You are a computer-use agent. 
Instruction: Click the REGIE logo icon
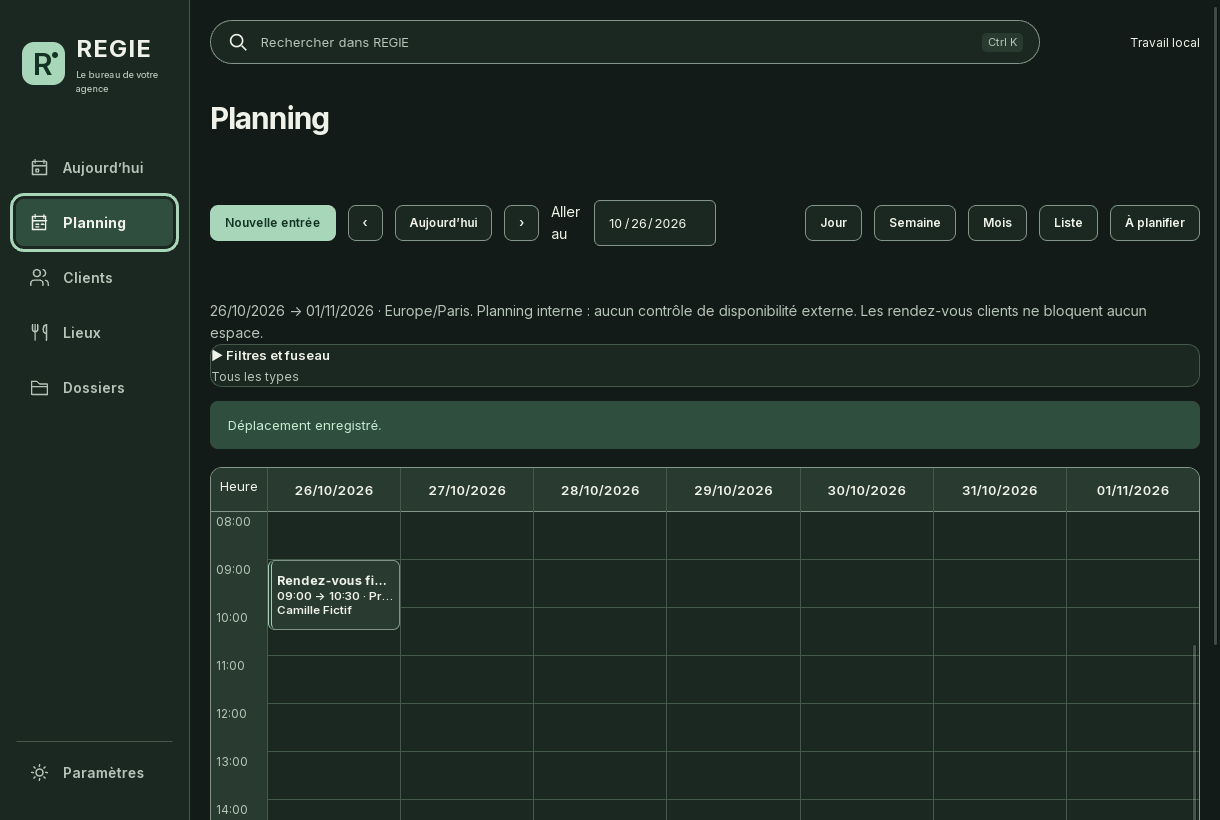tap(43, 63)
